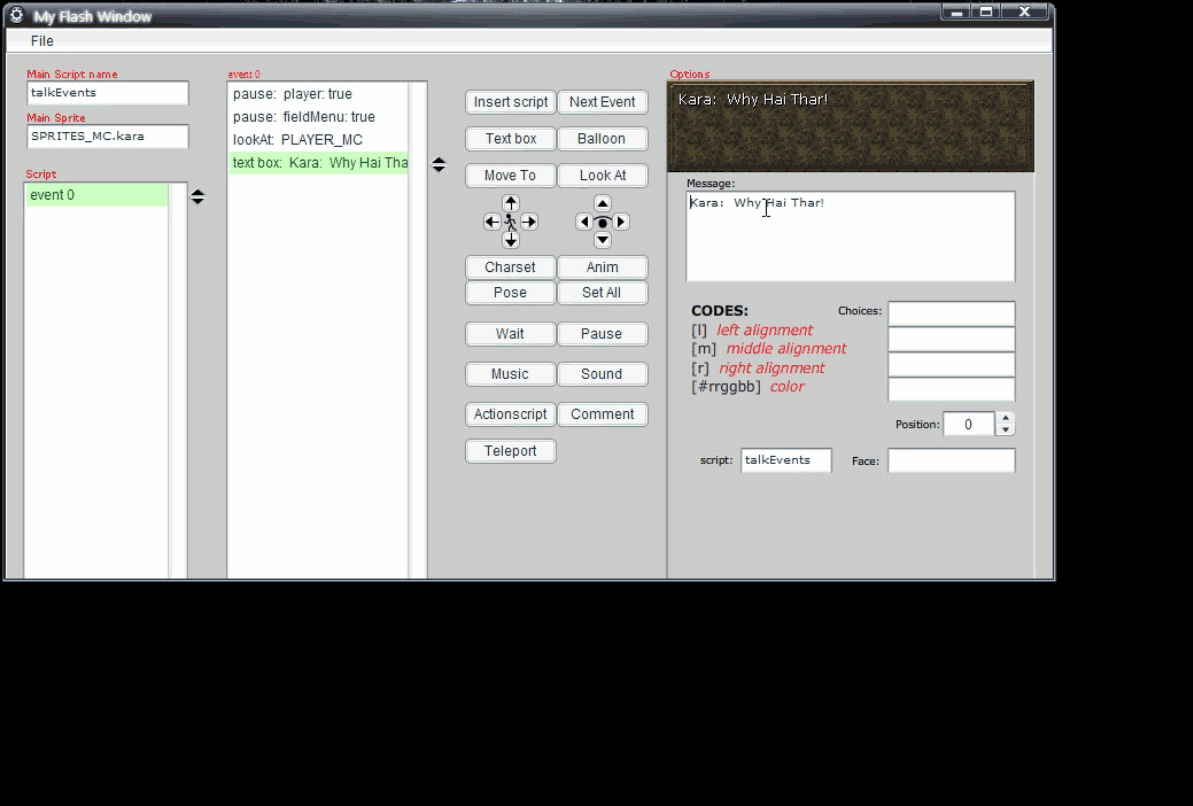
Task: Click the Teleport button
Action: click(x=510, y=451)
